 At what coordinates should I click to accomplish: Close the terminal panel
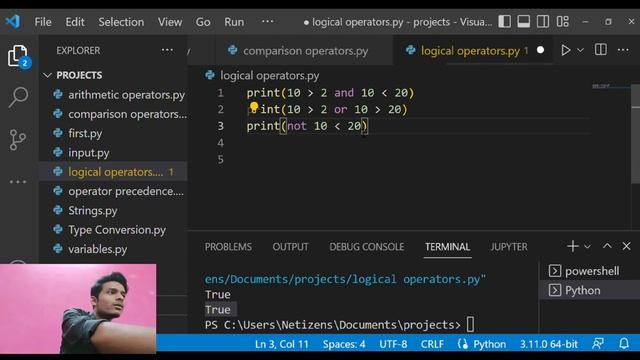pyautogui.click(x=627, y=246)
